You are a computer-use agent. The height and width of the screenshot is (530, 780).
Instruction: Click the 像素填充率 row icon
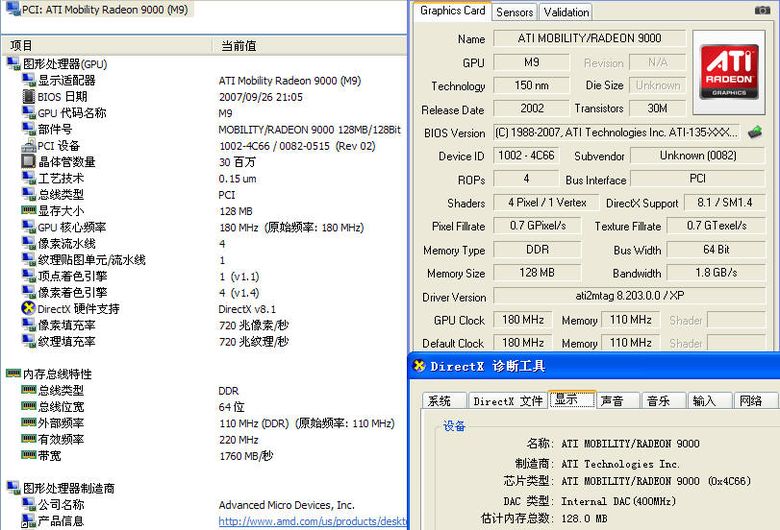click(28, 324)
